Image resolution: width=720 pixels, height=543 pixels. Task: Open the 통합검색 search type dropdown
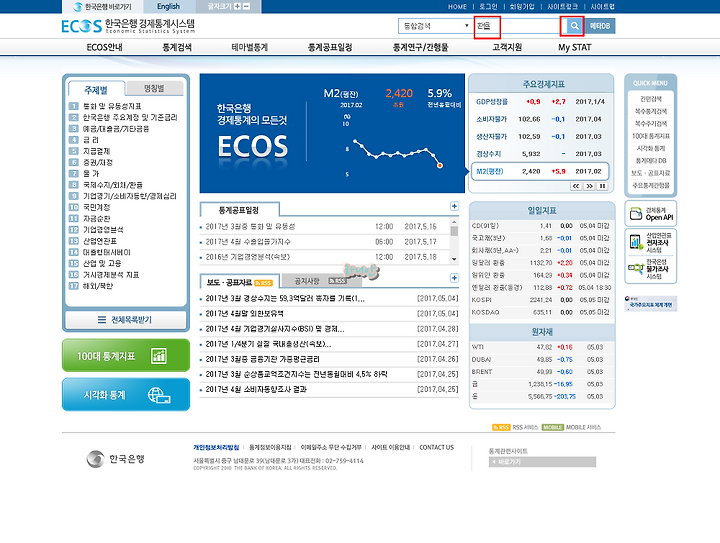[x=435, y=26]
